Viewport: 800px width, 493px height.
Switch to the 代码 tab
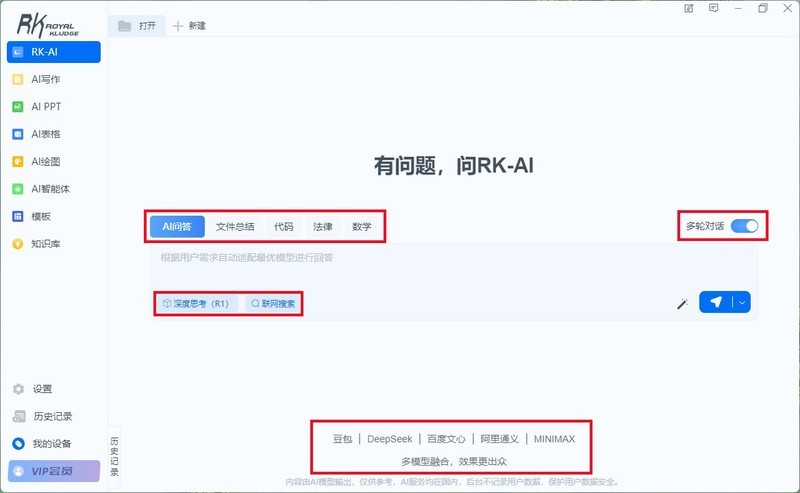click(x=284, y=227)
